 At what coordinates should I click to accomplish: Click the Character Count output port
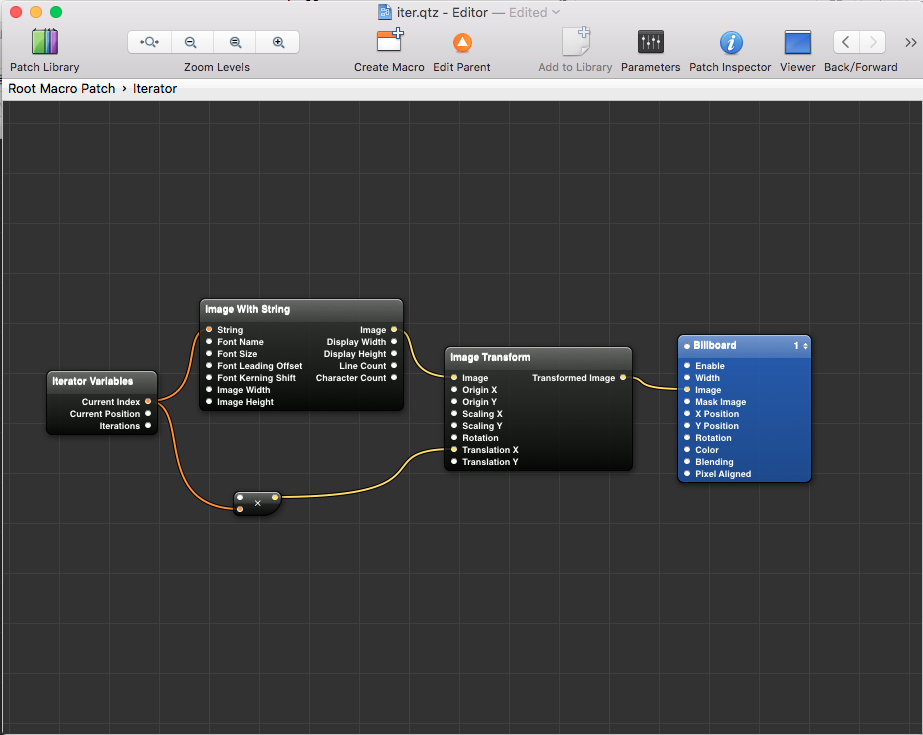click(394, 377)
